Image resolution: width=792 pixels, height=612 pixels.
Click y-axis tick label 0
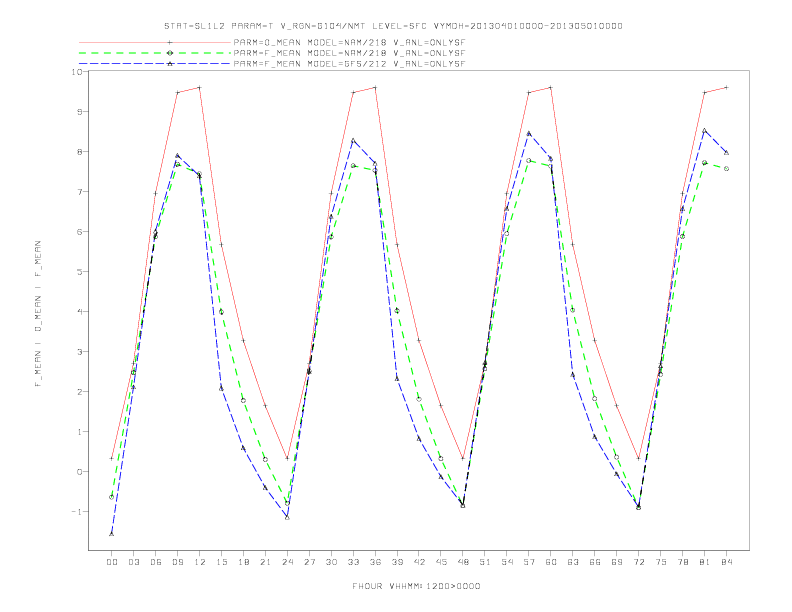tap(79, 472)
